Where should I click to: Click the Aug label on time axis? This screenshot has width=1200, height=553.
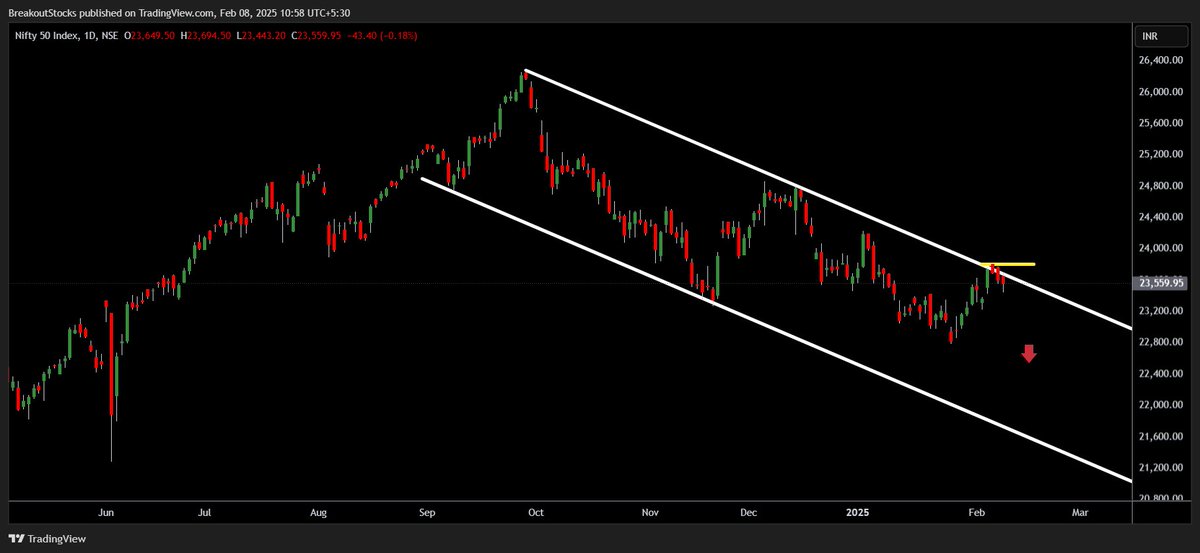click(318, 513)
